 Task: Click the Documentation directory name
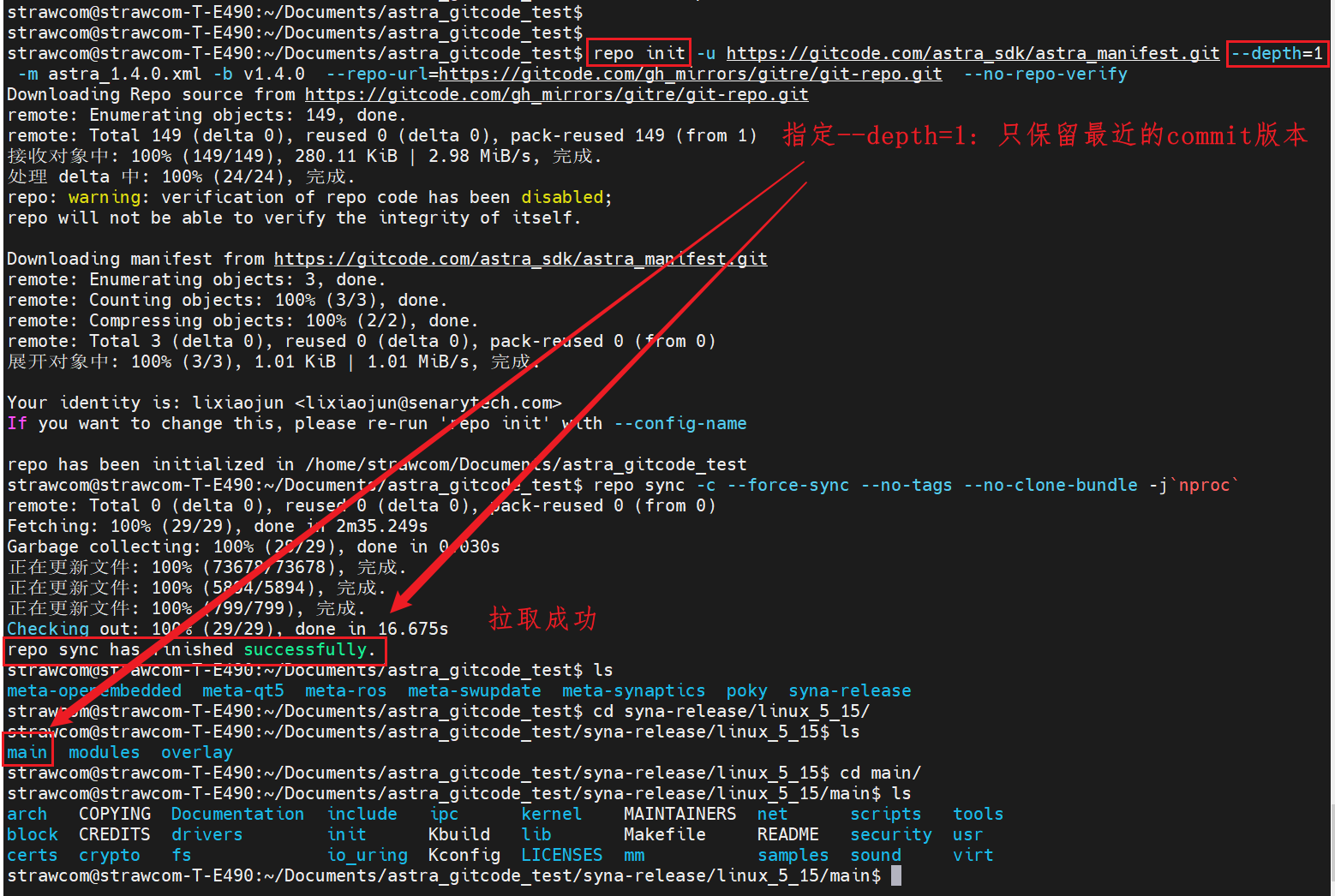pos(237,814)
